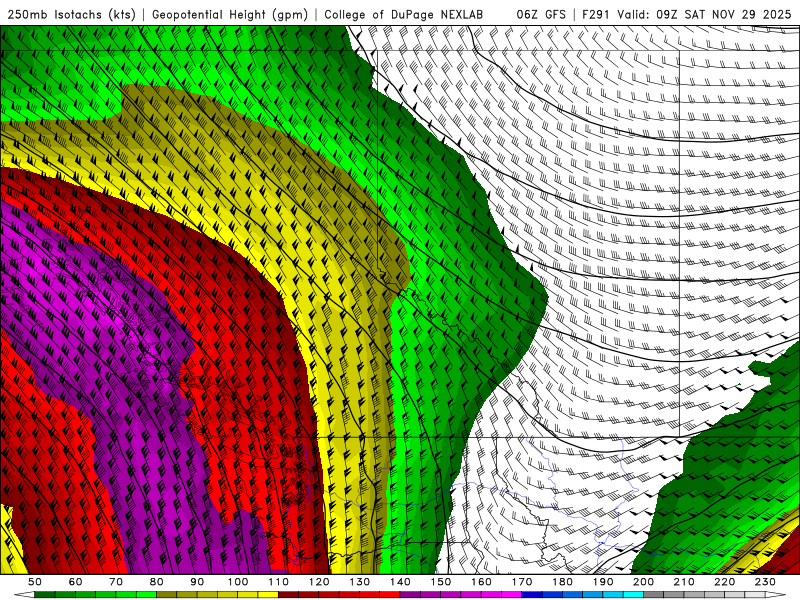Click the dark red swatch below the 110 label
This screenshot has height=600, width=800.
pos(288,595)
